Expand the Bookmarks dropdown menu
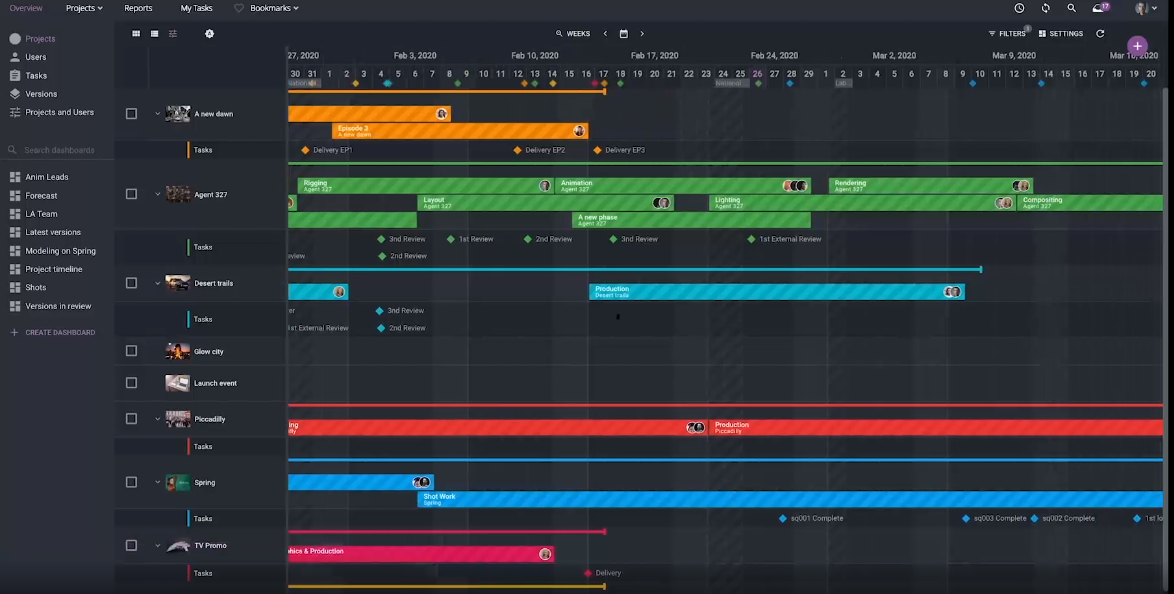The image size is (1174, 594). coord(266,8)
